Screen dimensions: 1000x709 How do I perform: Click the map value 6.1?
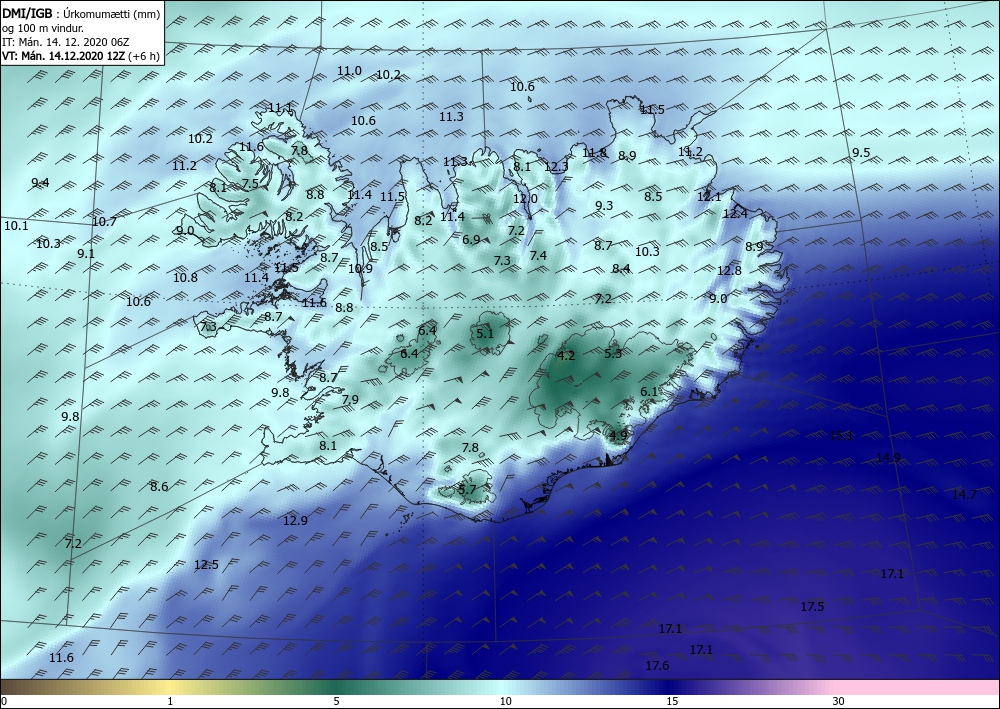click(649, 391)
